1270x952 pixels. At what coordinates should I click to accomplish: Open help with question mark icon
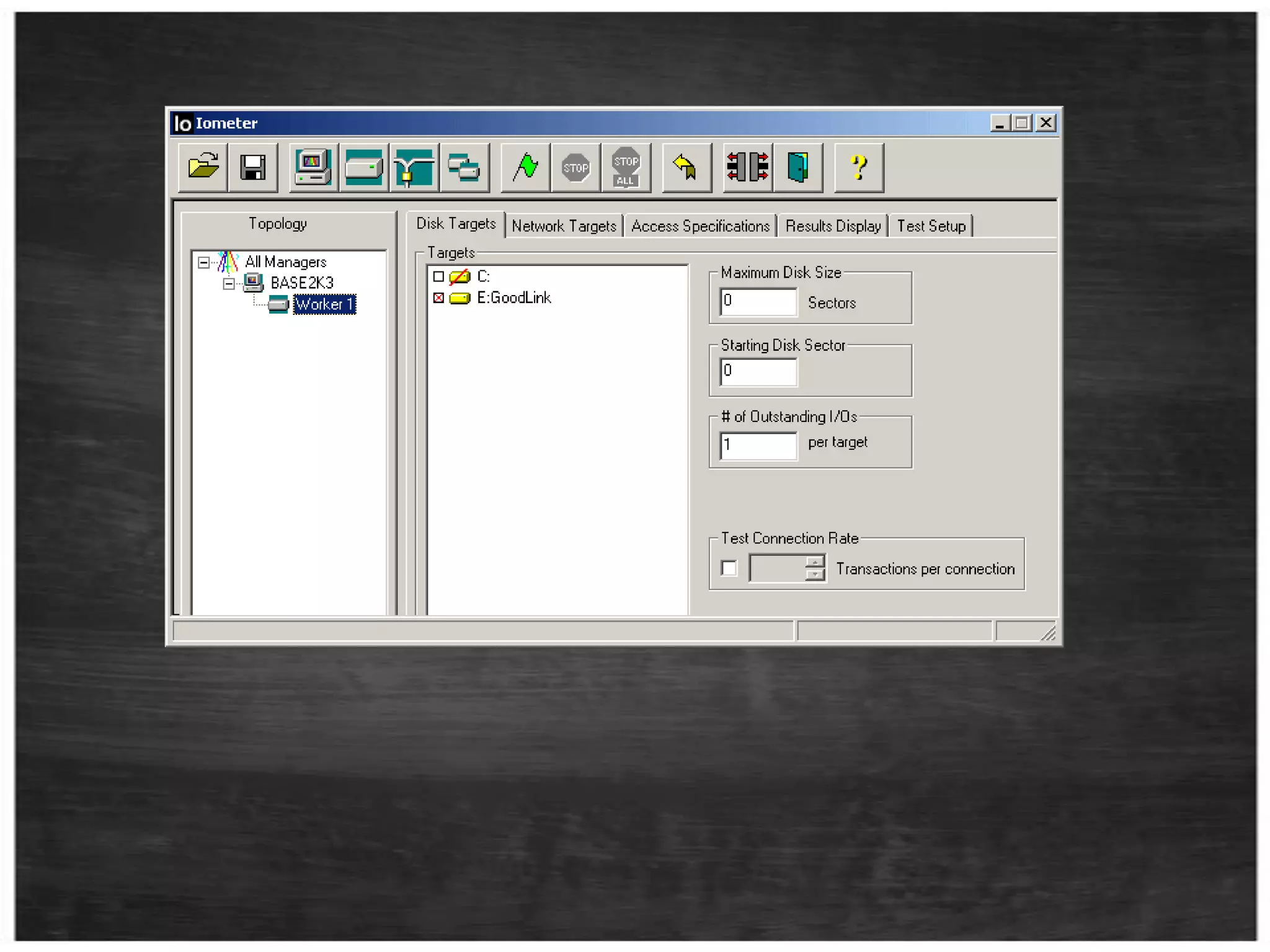point(859,167)
